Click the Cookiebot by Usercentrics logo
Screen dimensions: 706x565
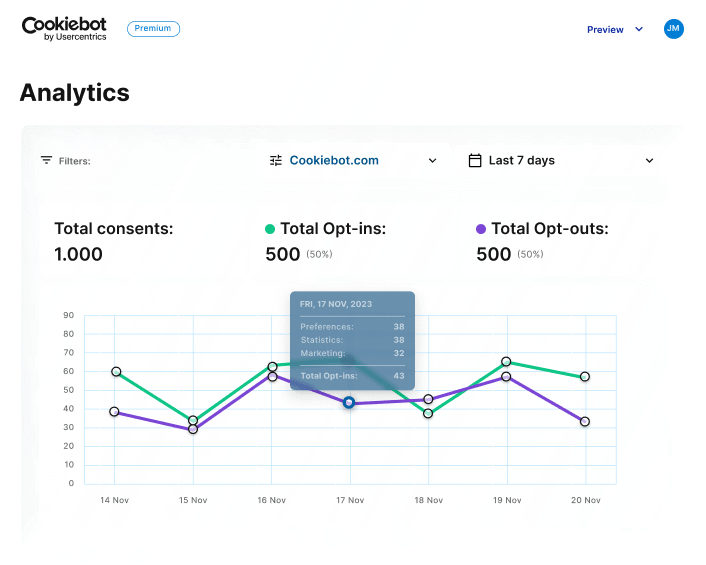tap(64, 29)
